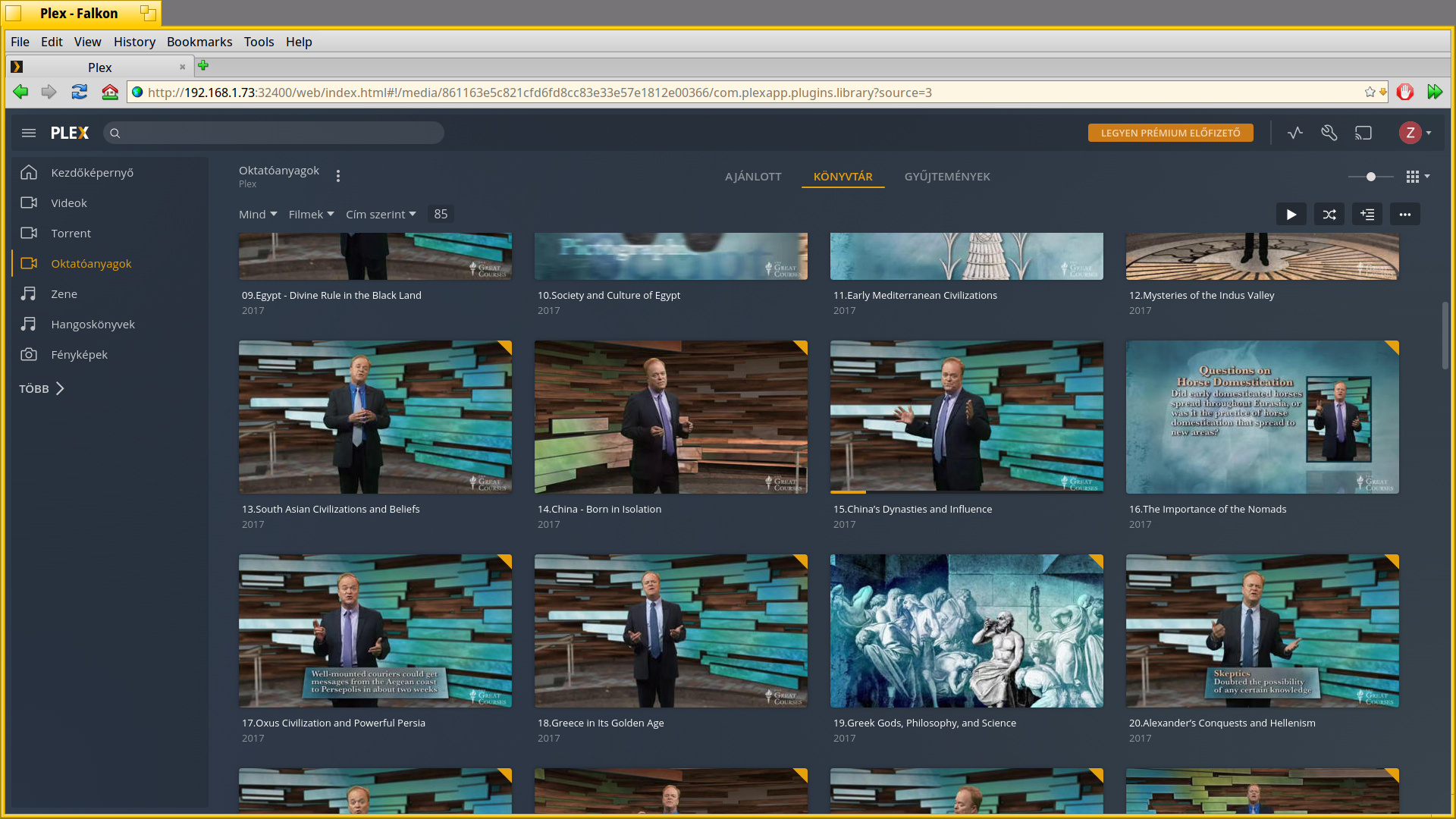Expand the TÖBB sidebar section
Viewport: 1456px width, 819px height.
click(x=42, y=388)
